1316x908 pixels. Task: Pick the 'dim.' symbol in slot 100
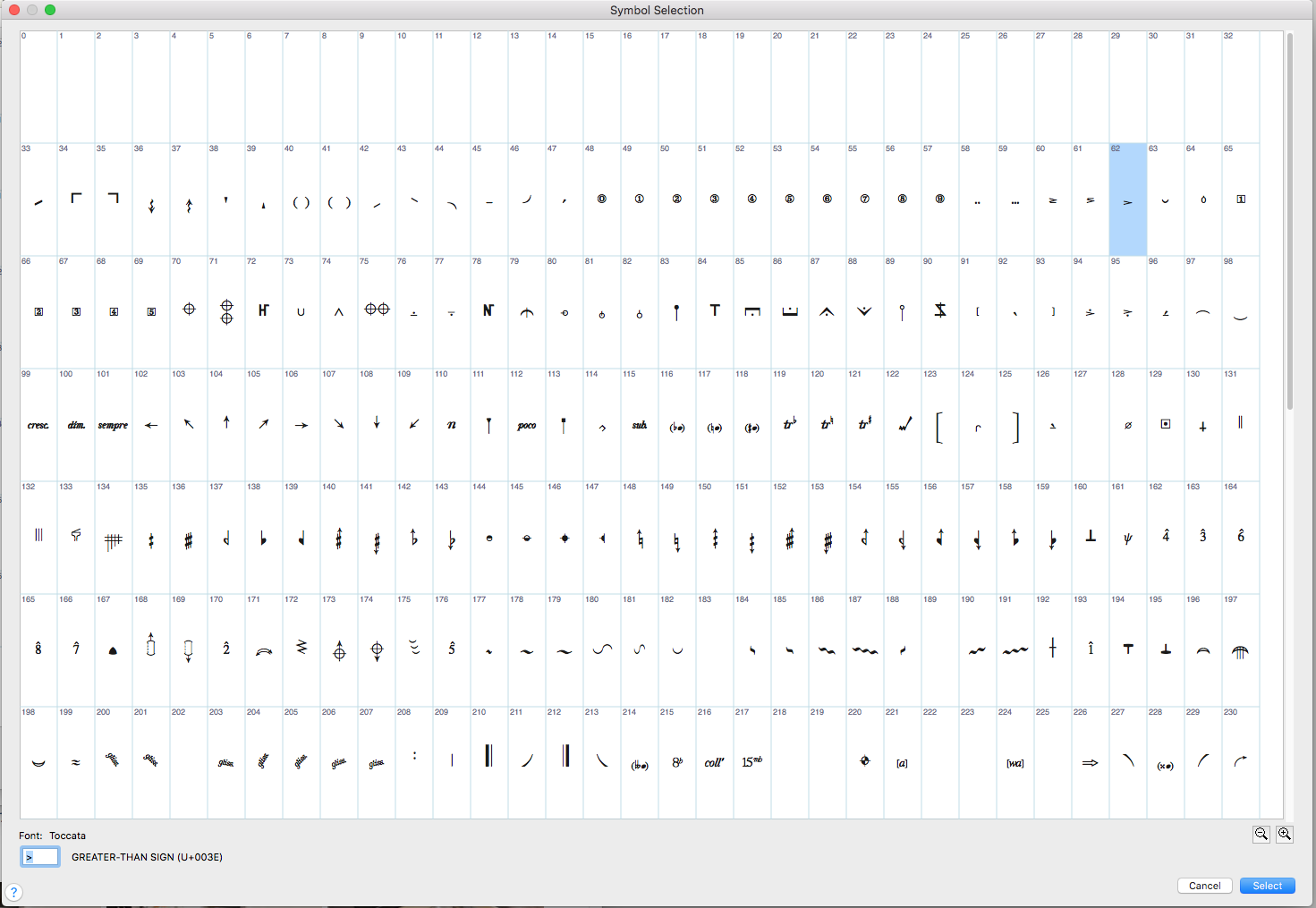tap(76, 426)
